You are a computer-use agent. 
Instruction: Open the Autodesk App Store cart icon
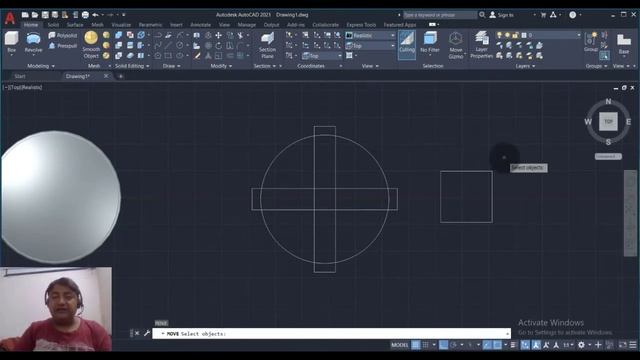pyautogui.click(x=543, y=15)
